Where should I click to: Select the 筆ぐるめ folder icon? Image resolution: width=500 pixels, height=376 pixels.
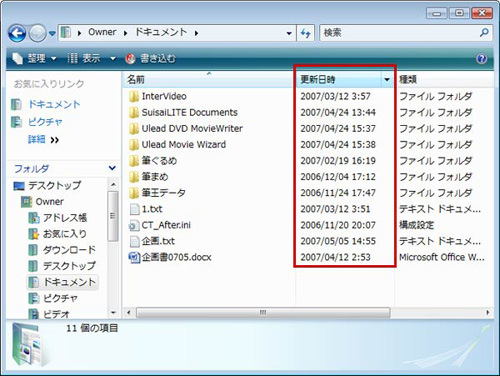[x=134, y=161]
